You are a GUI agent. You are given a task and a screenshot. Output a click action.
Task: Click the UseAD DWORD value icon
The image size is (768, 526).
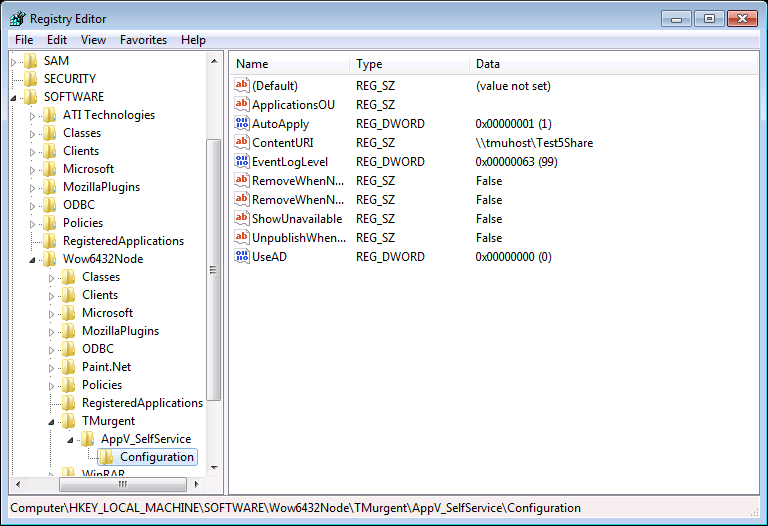tap(241, 257)
